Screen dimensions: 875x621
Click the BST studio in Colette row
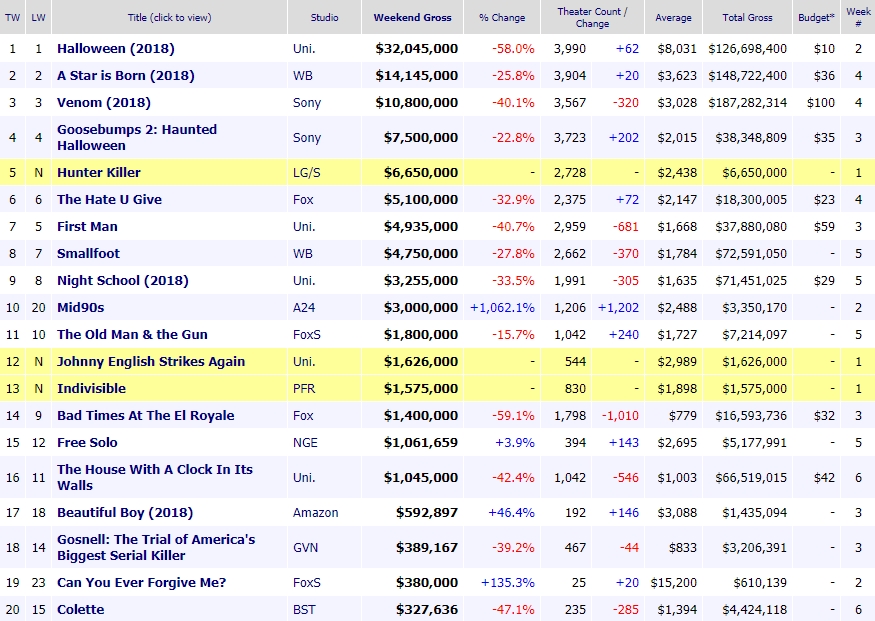(x=304, y=609)
